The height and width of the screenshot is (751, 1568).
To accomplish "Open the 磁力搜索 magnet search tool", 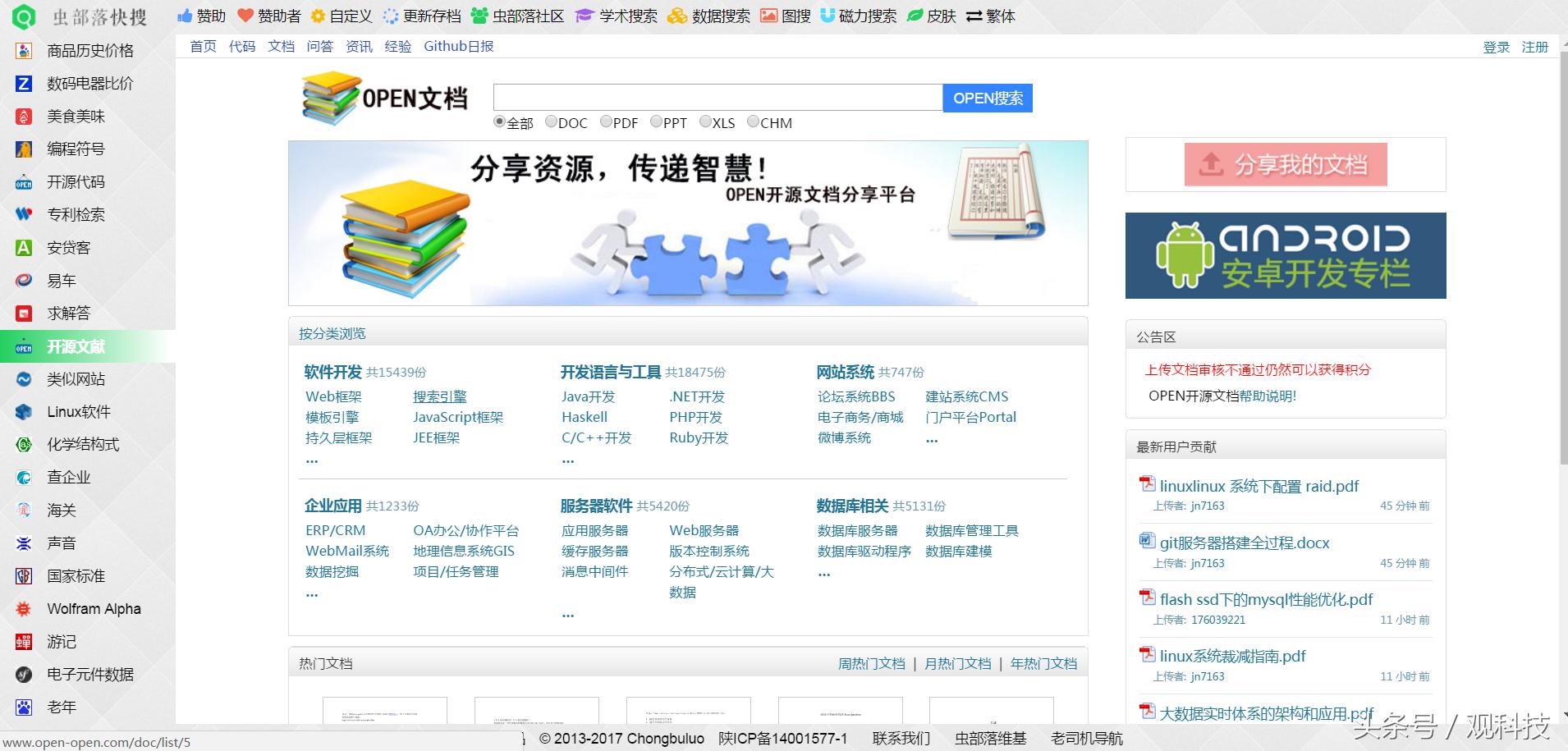I will [x=868, y=15].
